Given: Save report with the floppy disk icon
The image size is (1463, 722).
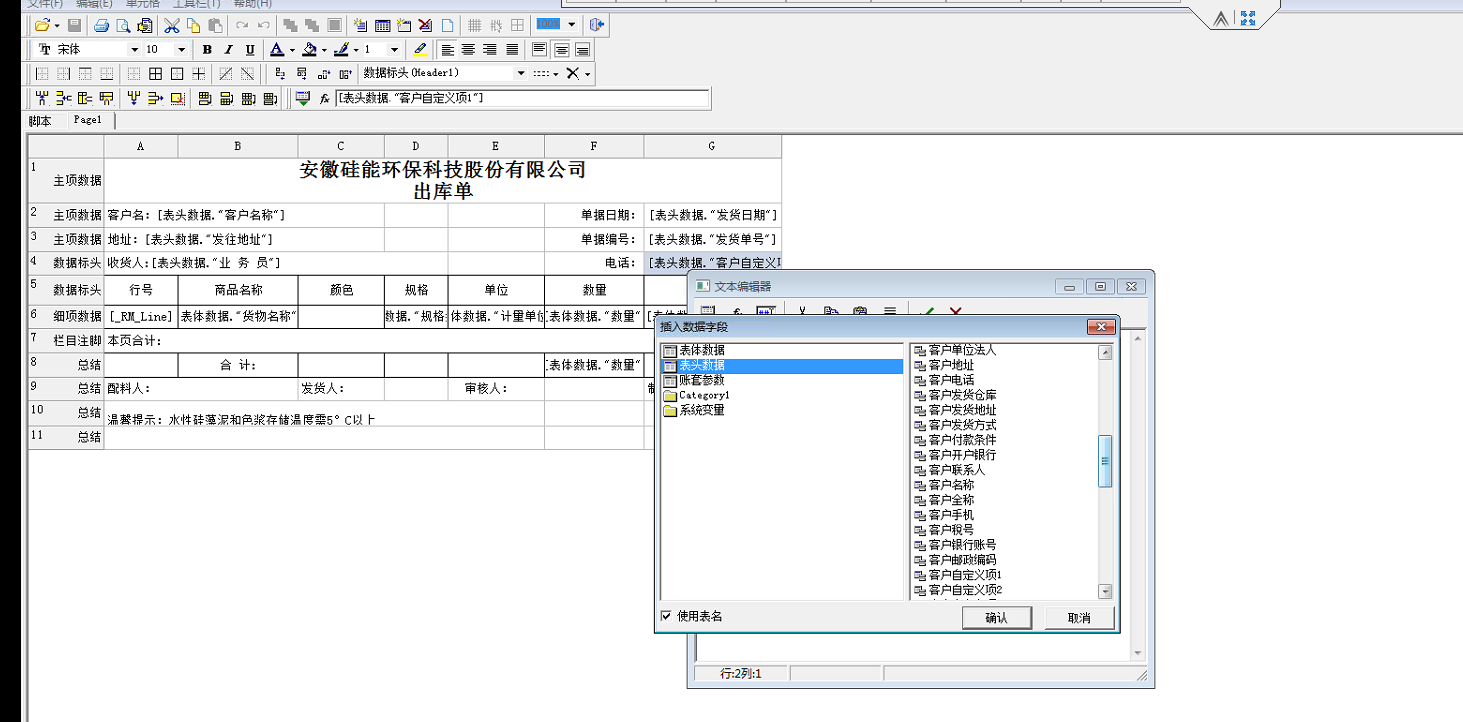Looking at the screenshot, I should (x=74, y=25).
